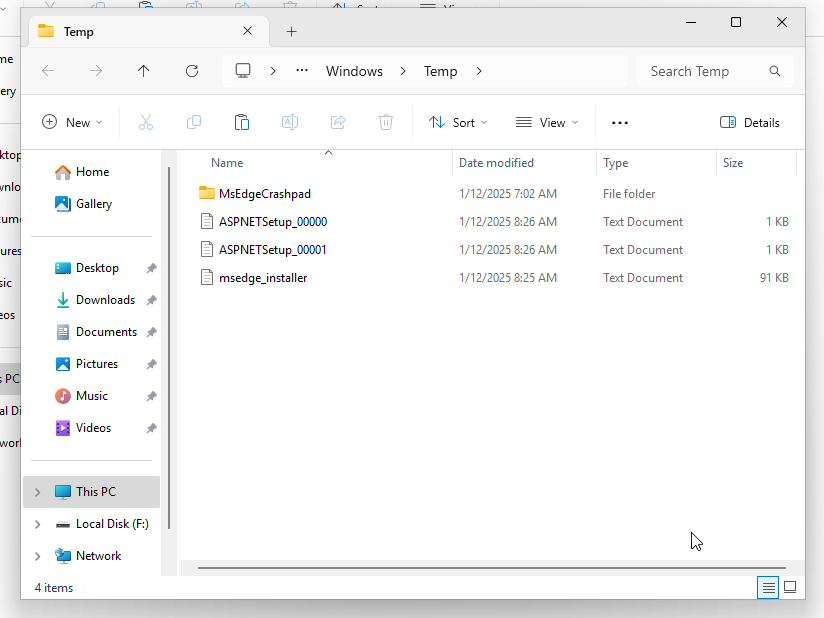Expand chevron after Temp breadcrumb
Viewport: 824px width, 618px height.
point(479,71)
